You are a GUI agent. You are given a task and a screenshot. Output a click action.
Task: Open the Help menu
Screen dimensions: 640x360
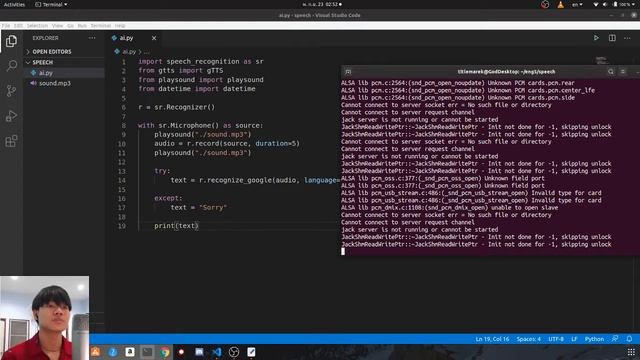coord(120,25)
